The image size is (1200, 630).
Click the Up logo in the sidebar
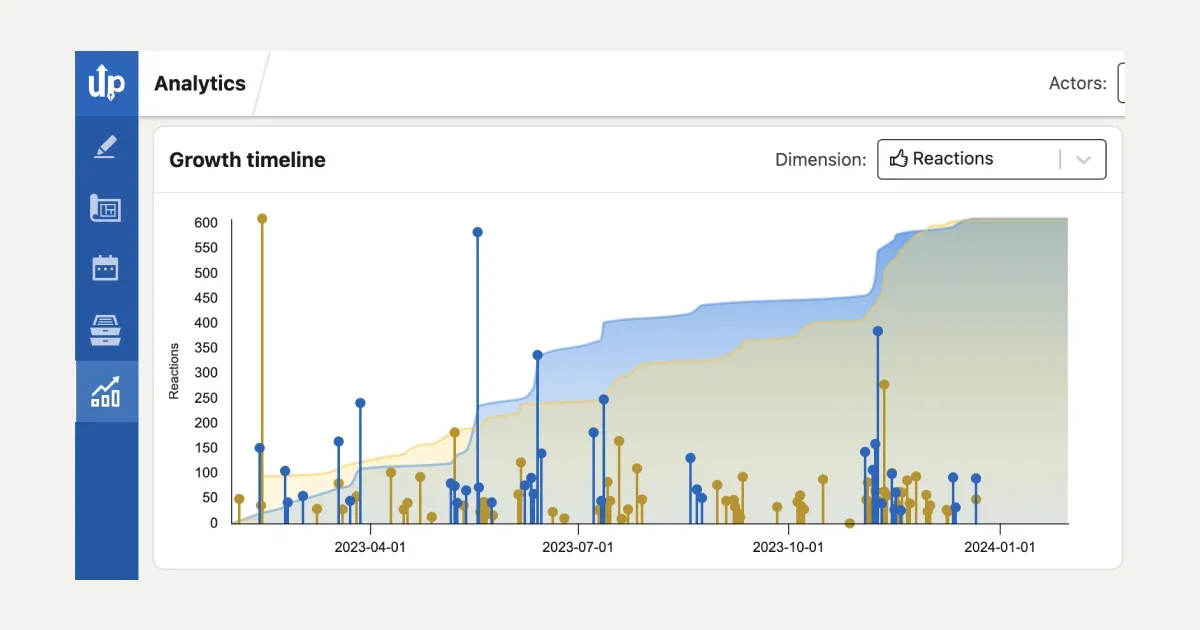pos(107,83)
